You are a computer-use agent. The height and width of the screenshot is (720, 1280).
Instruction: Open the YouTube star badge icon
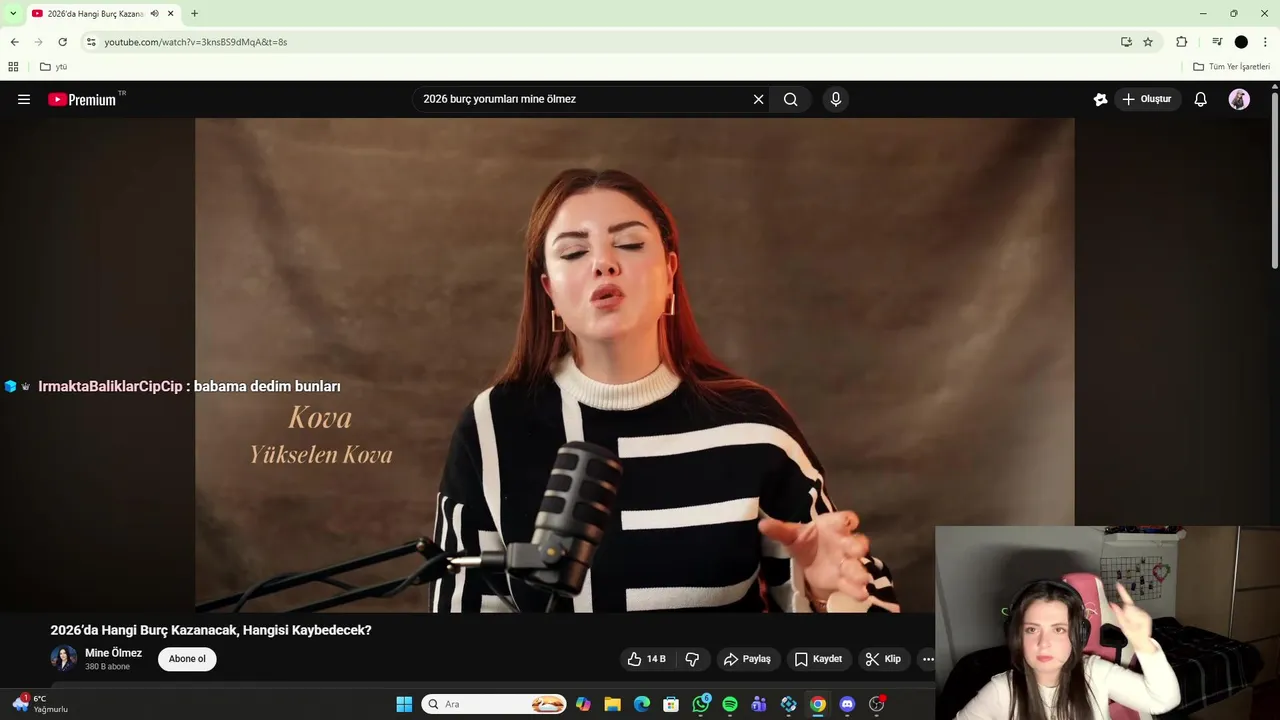click(1100, 99)
